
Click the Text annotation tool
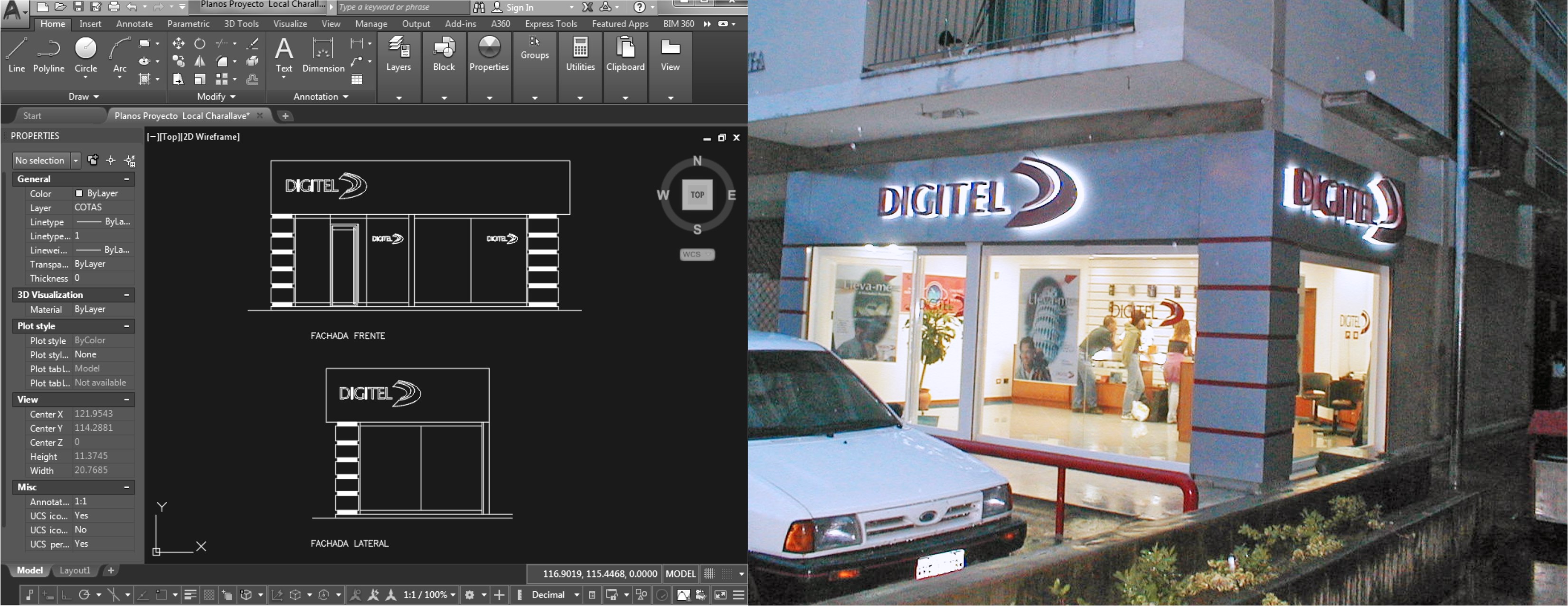point(283,54)
